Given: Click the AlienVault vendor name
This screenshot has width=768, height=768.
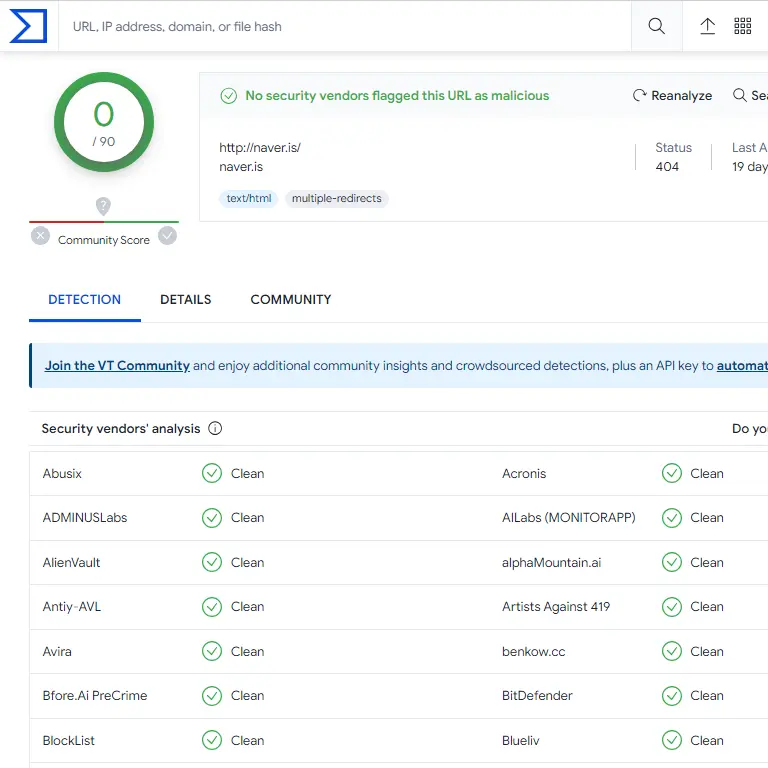Looking at the screenshot, I should (72, 563).
